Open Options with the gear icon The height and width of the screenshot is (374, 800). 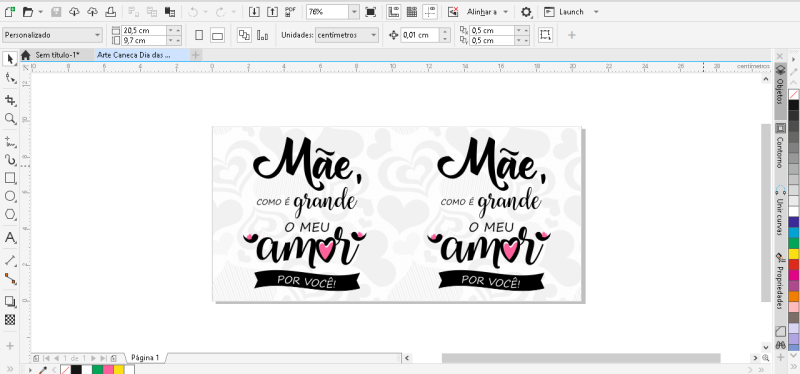pos(526,12)
